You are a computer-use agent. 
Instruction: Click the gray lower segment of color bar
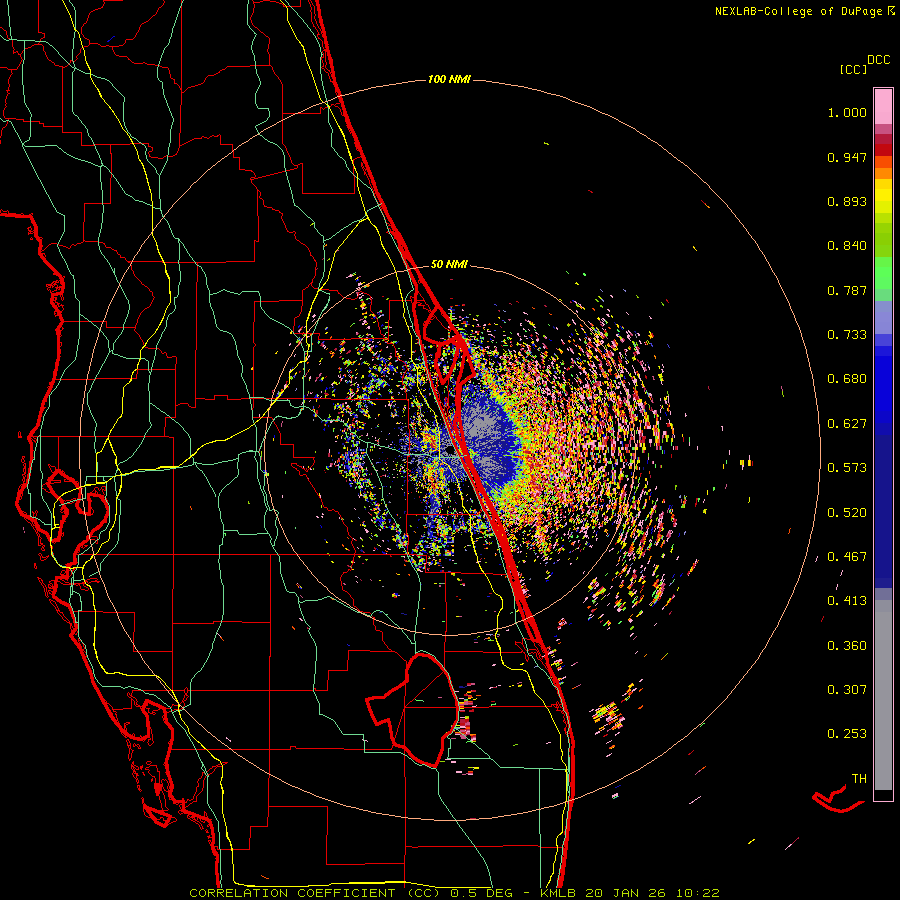(x=883, y=695)
